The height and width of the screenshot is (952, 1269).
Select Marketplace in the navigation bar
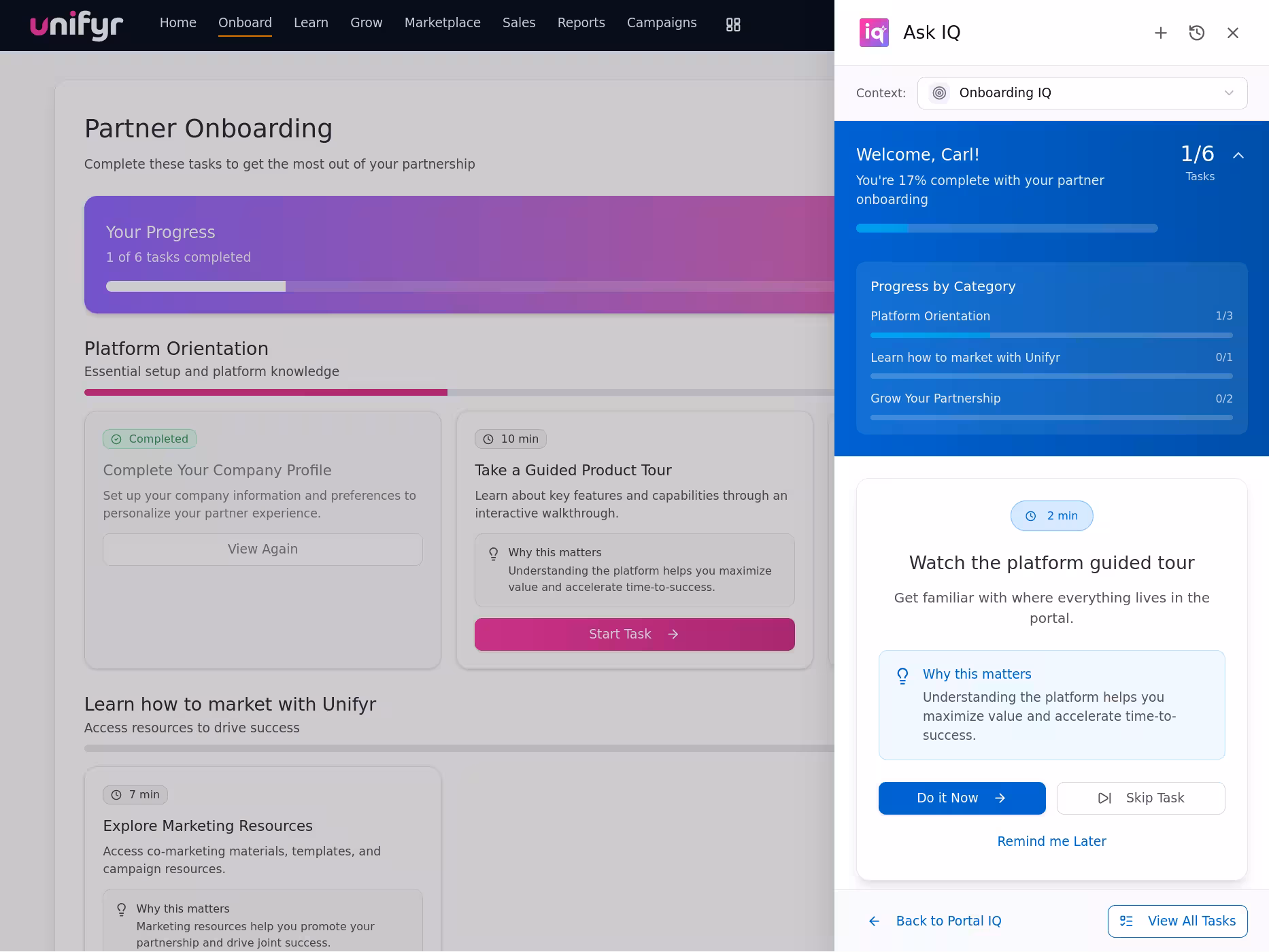coord(442,22)
